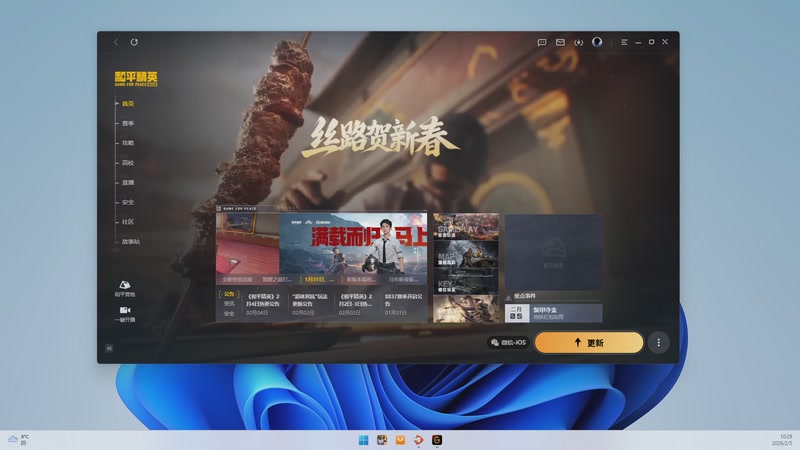
Task: Open the 02月03日 update announcement
Action: point(310,304)
